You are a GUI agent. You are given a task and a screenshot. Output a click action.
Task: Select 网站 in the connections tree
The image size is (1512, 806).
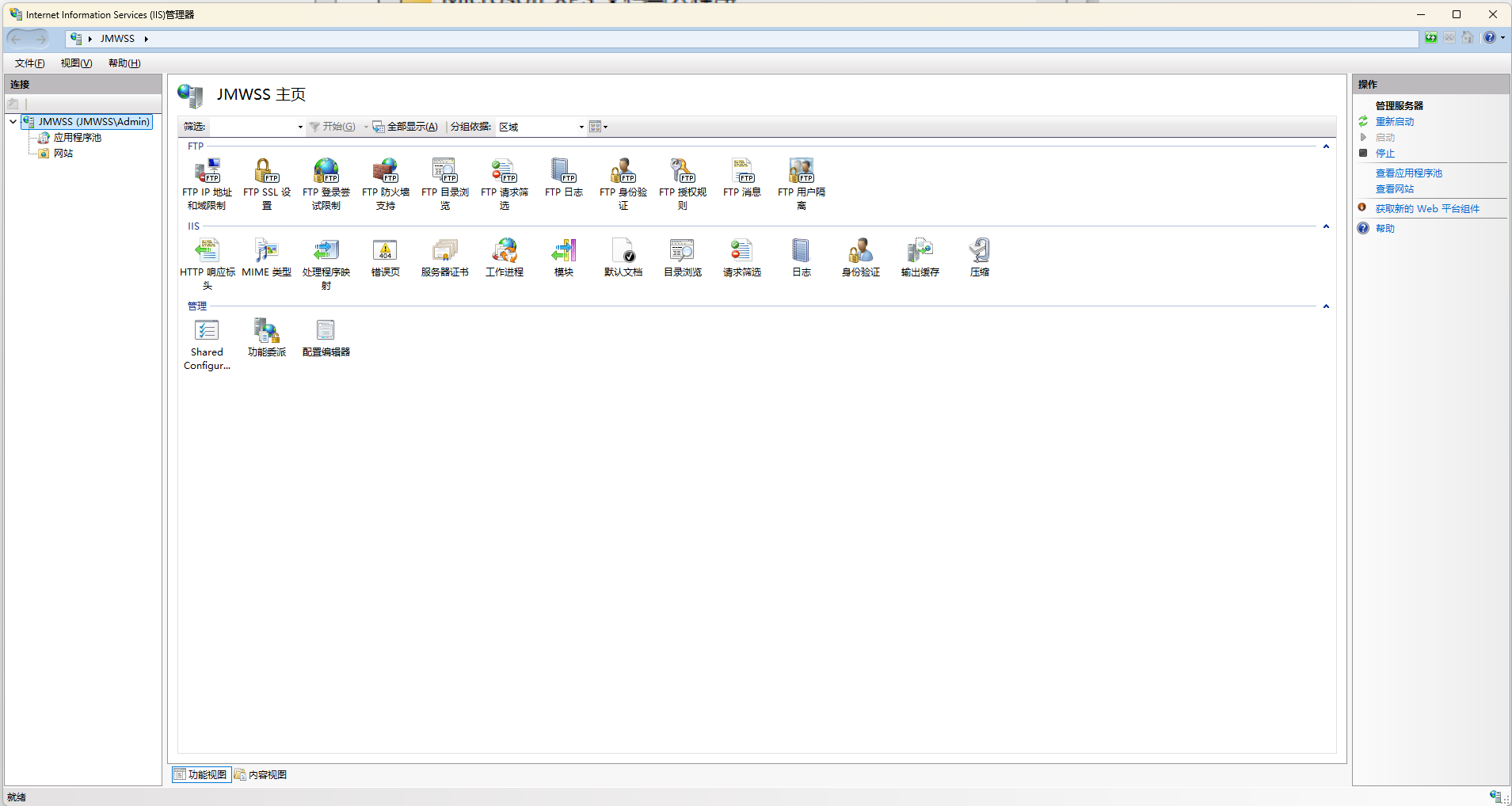(63, 154)
